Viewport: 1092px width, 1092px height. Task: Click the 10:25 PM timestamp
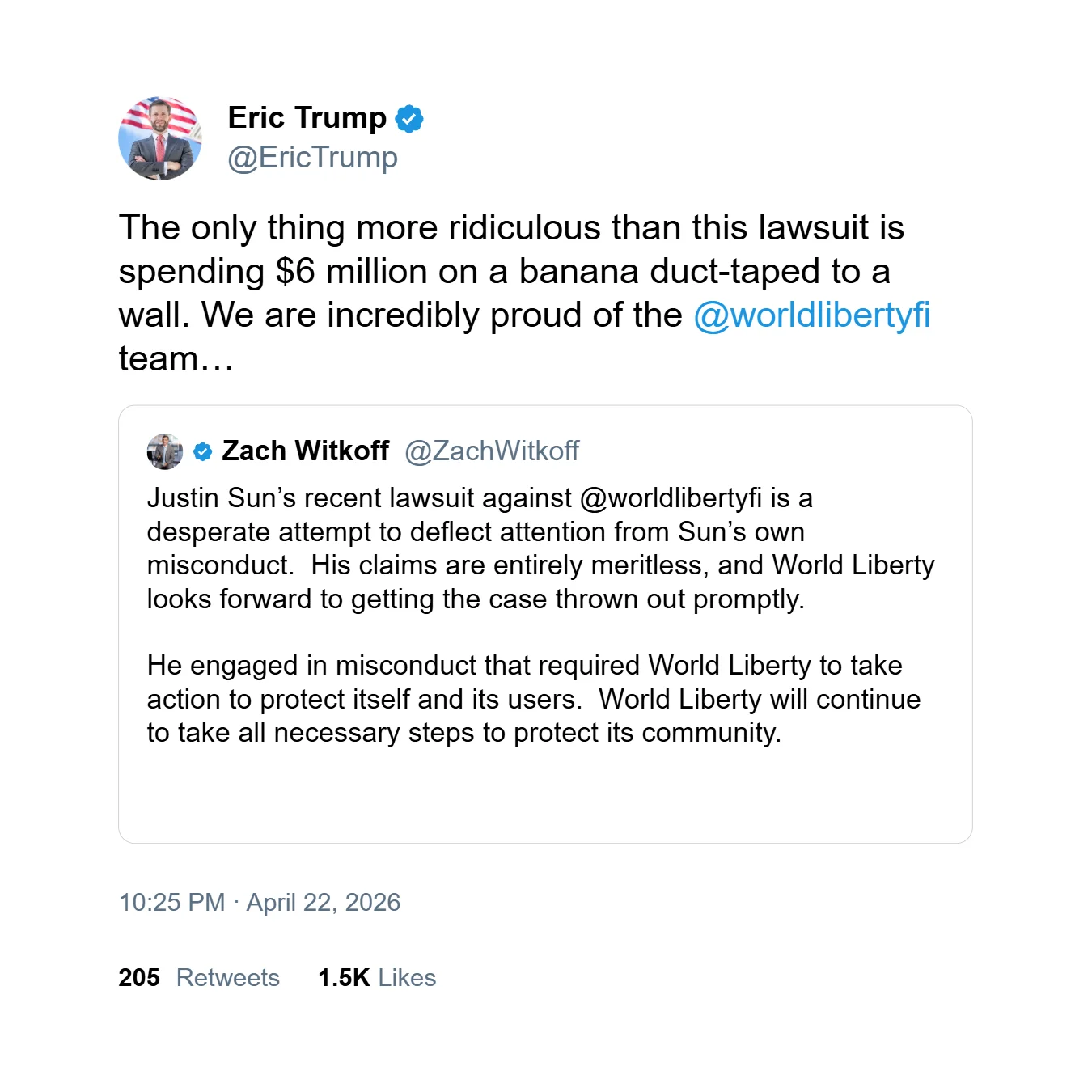pos(171,903)
